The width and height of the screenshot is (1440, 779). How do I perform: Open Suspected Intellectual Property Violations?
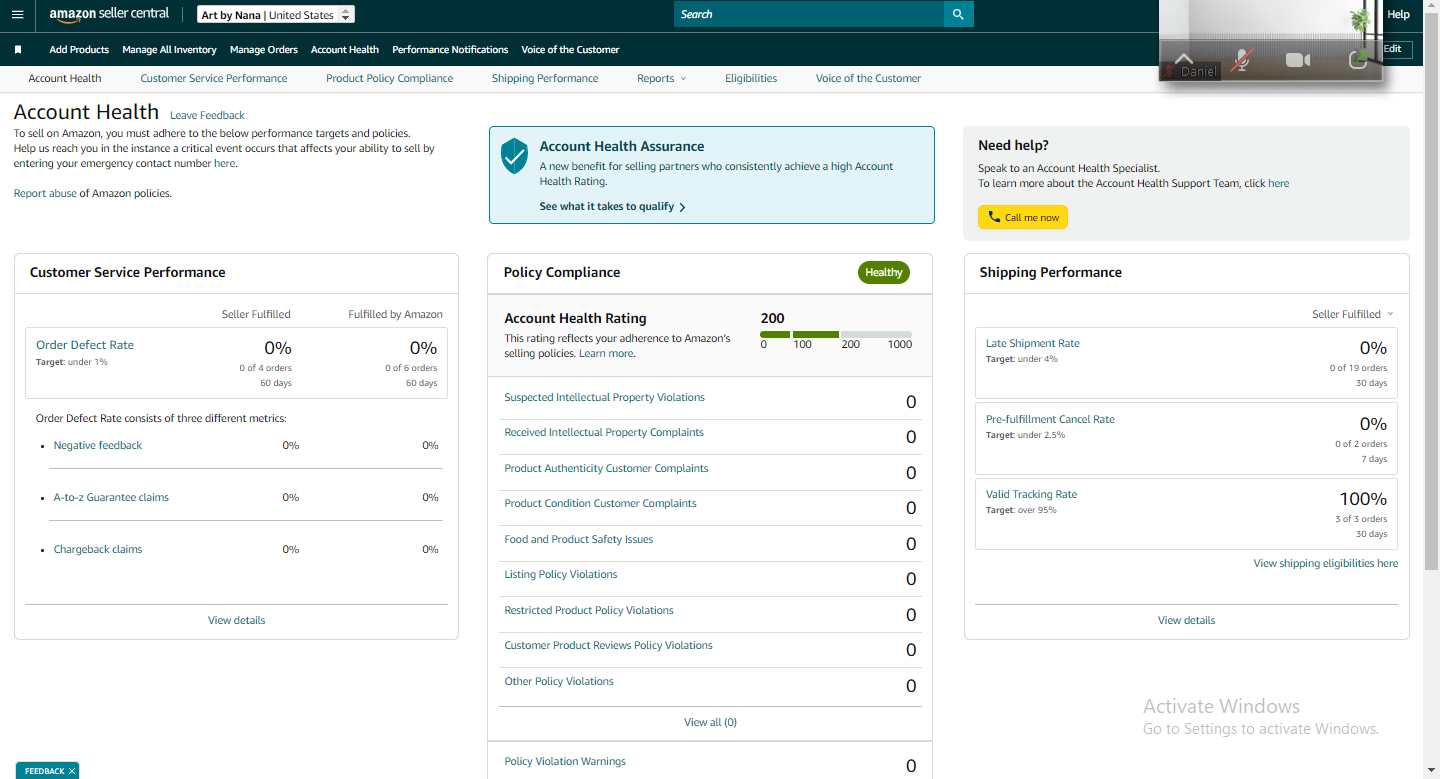pos(604,397)
